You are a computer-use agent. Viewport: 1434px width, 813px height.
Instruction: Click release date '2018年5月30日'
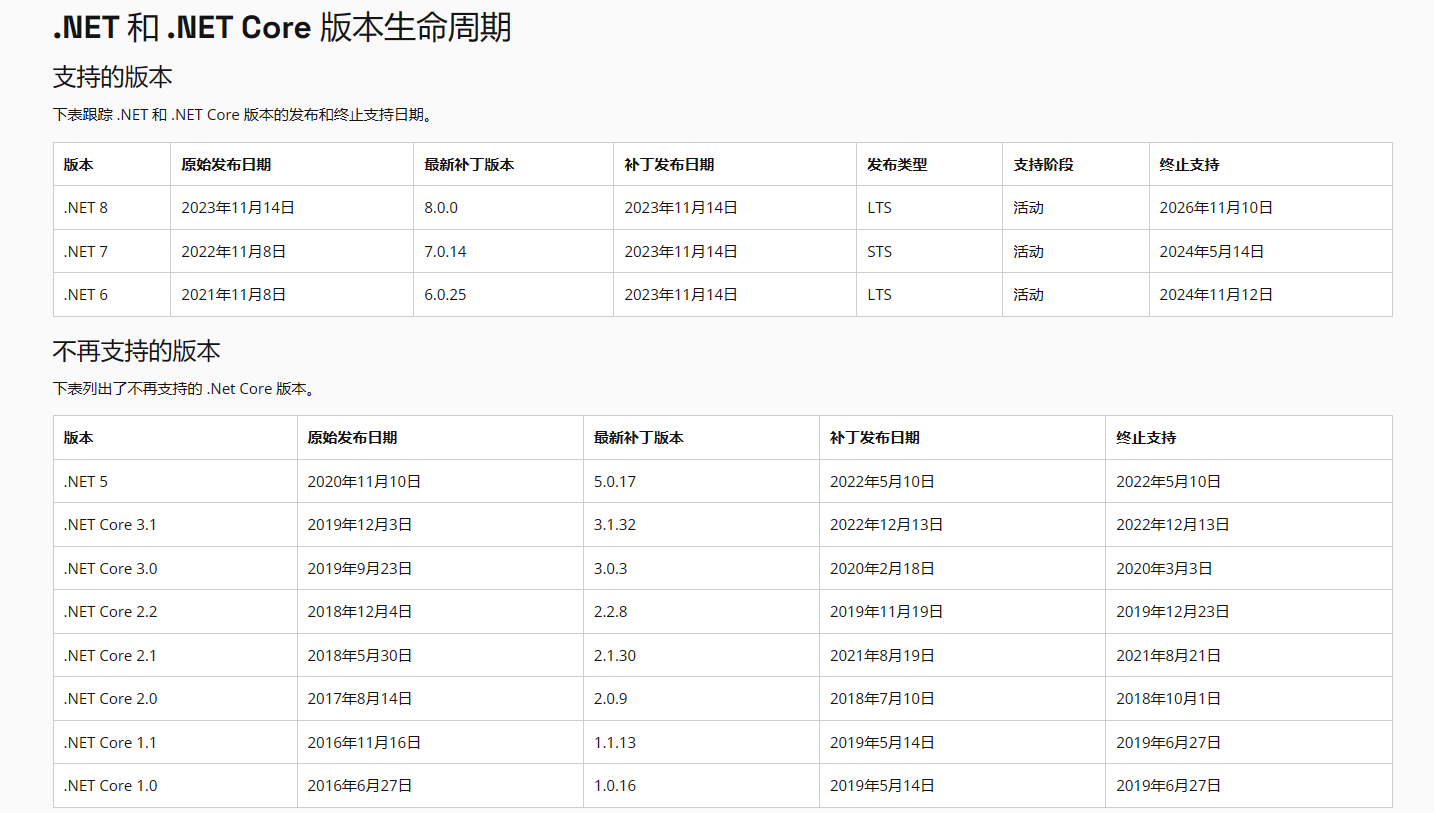point(360,655)
